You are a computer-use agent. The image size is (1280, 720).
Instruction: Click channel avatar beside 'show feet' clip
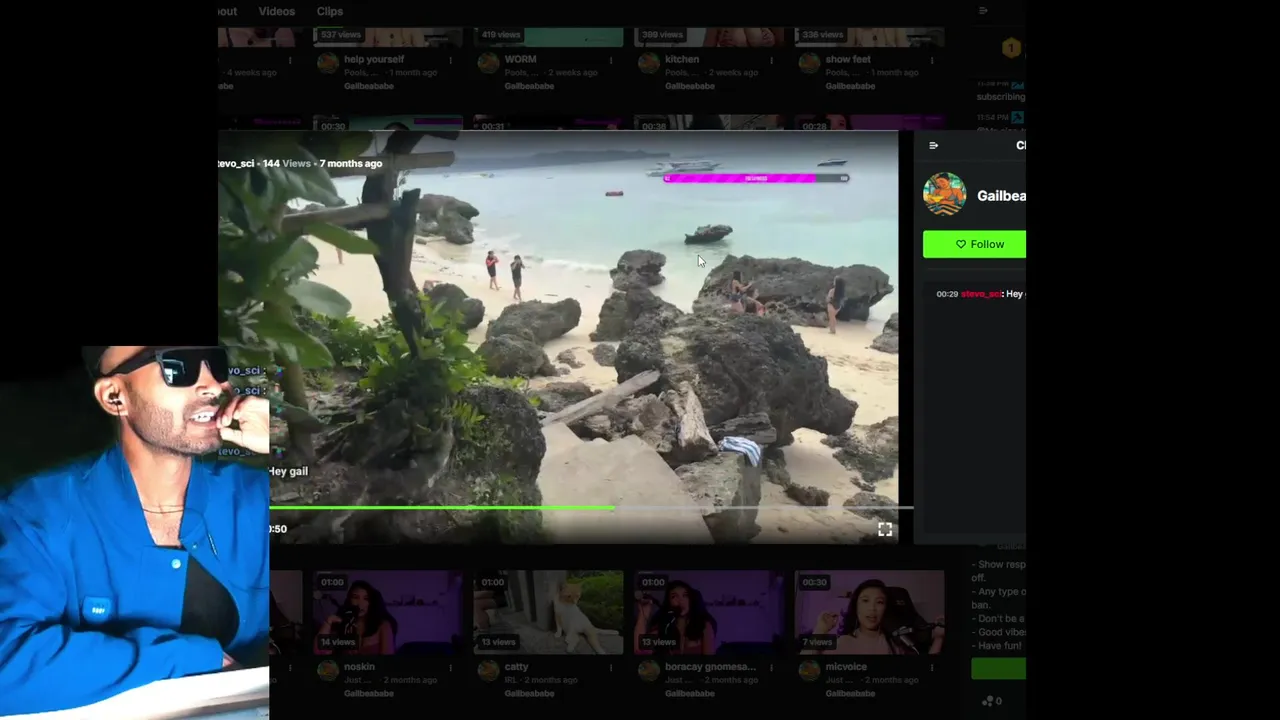tap(809, 63)
